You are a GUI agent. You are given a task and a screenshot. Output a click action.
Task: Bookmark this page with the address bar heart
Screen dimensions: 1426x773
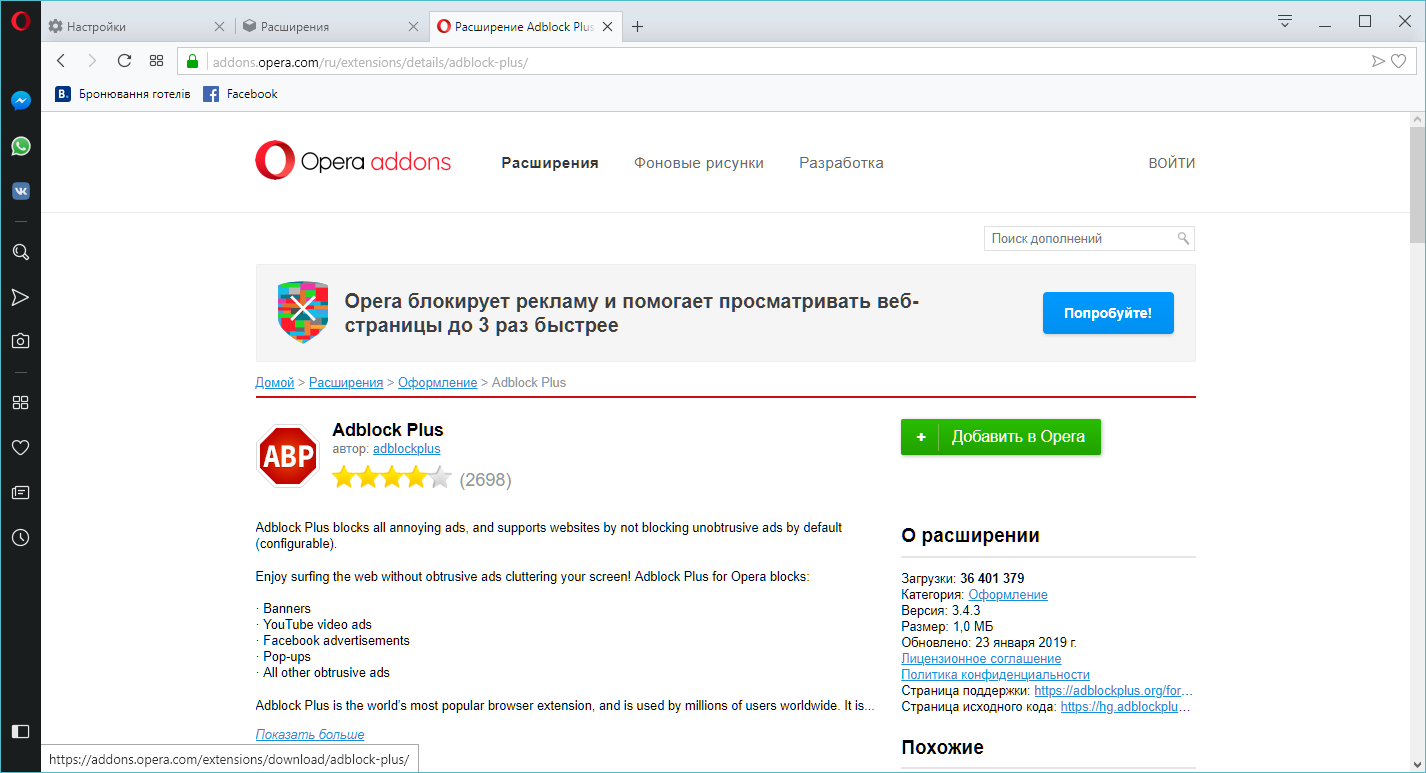coord(1398,61)
